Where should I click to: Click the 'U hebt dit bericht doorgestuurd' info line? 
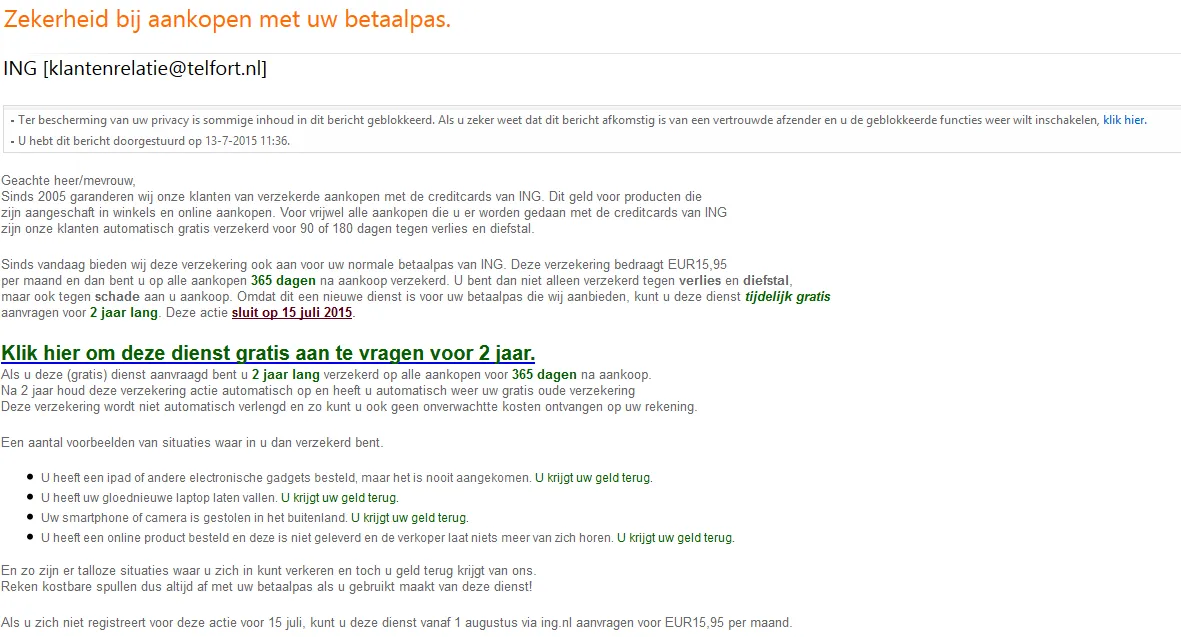(x=150, y=141)
